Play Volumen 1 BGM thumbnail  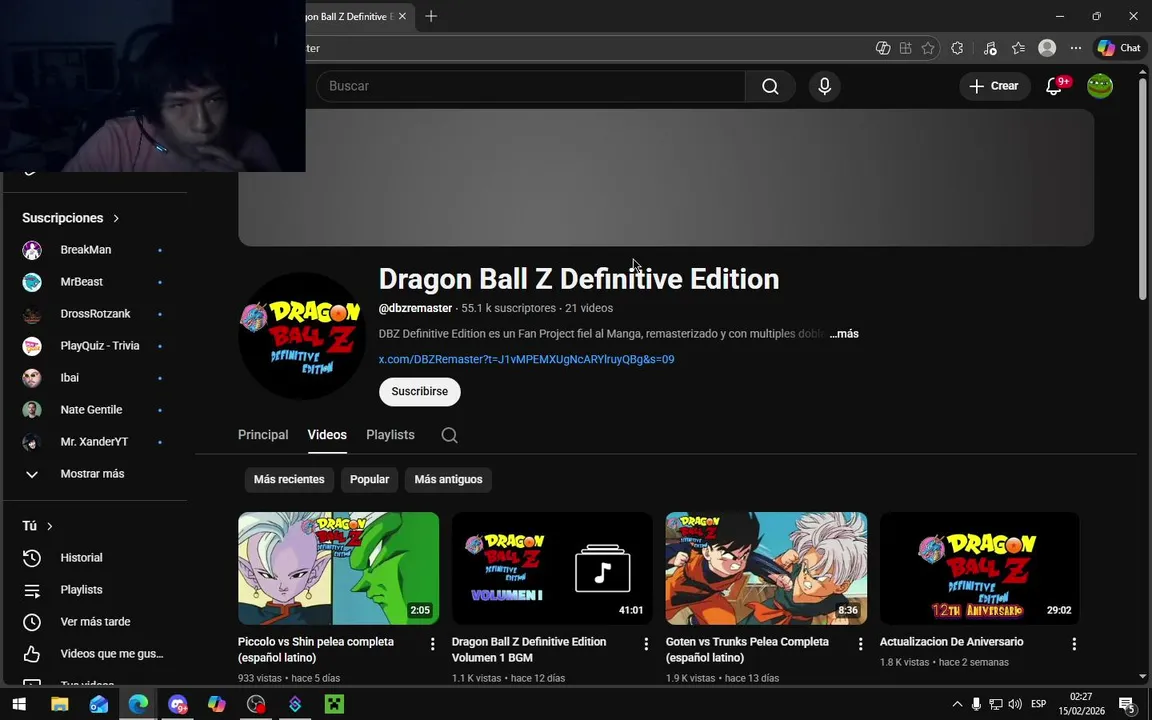tap(552, 569)
